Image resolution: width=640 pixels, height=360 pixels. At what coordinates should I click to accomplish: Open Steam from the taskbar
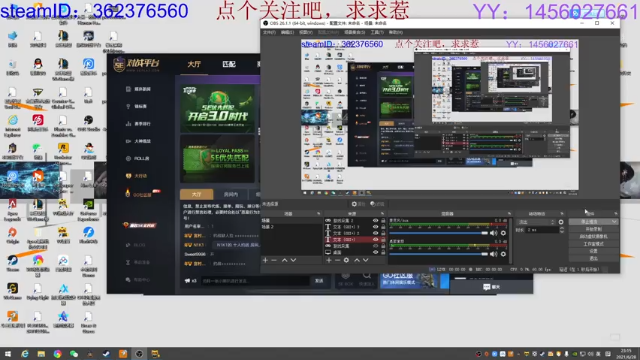tap(106, 354)
